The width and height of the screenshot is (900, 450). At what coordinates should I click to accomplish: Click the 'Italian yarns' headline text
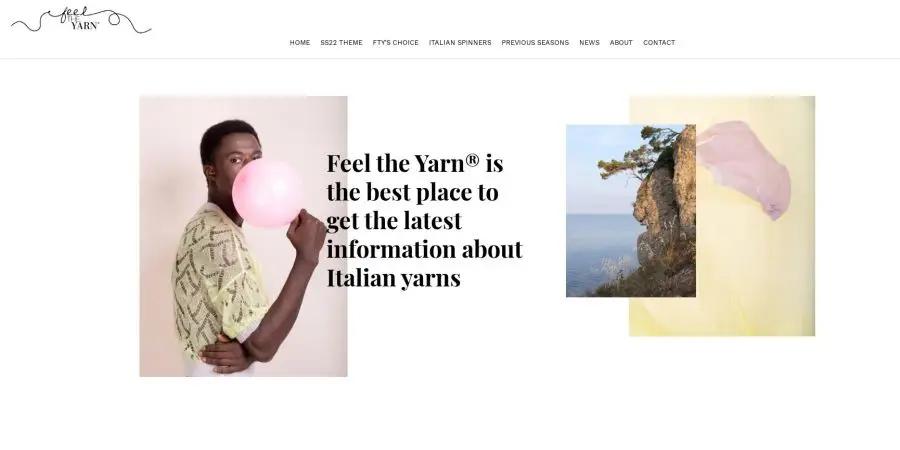coord(394,278)
